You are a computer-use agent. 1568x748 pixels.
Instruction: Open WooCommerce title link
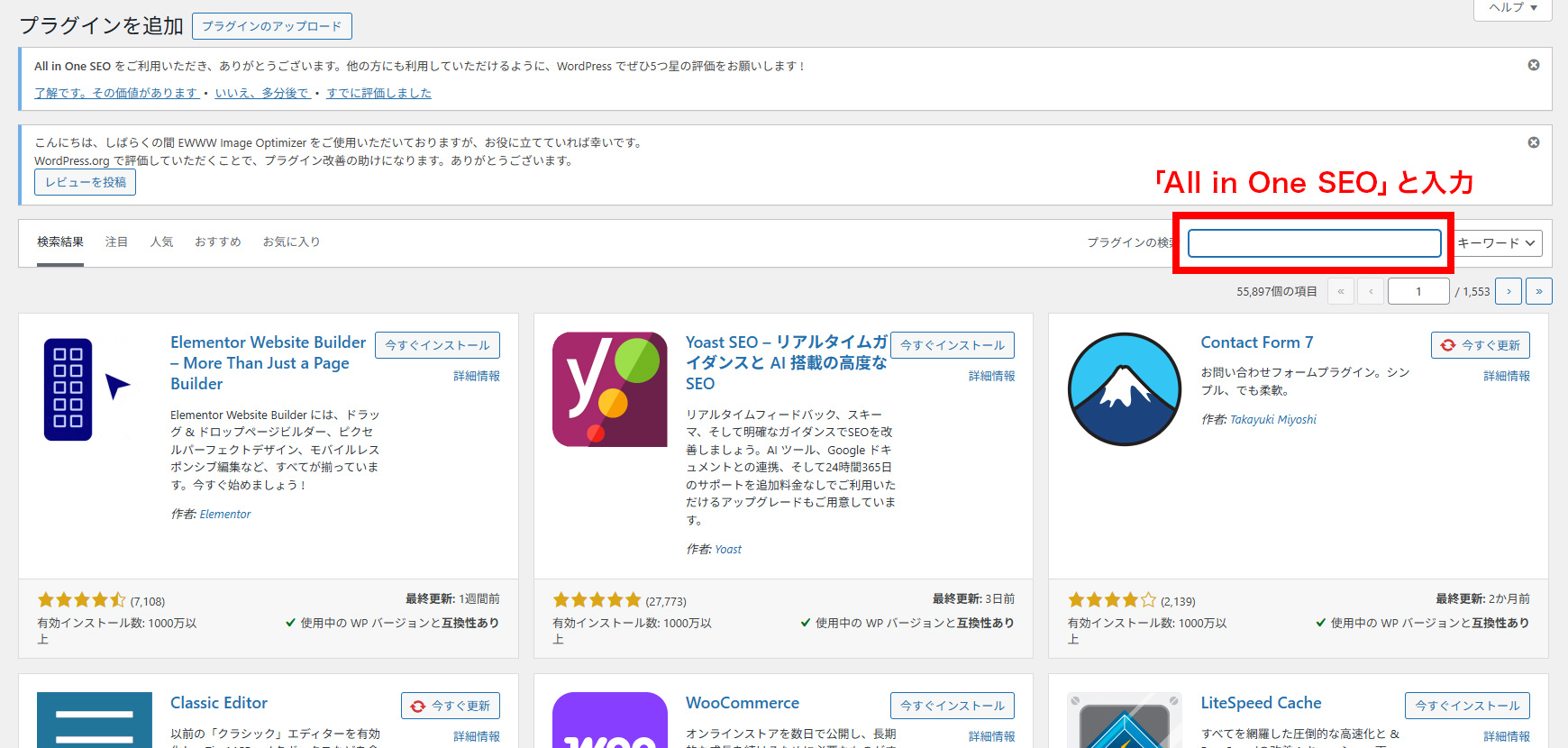(743, 703)
